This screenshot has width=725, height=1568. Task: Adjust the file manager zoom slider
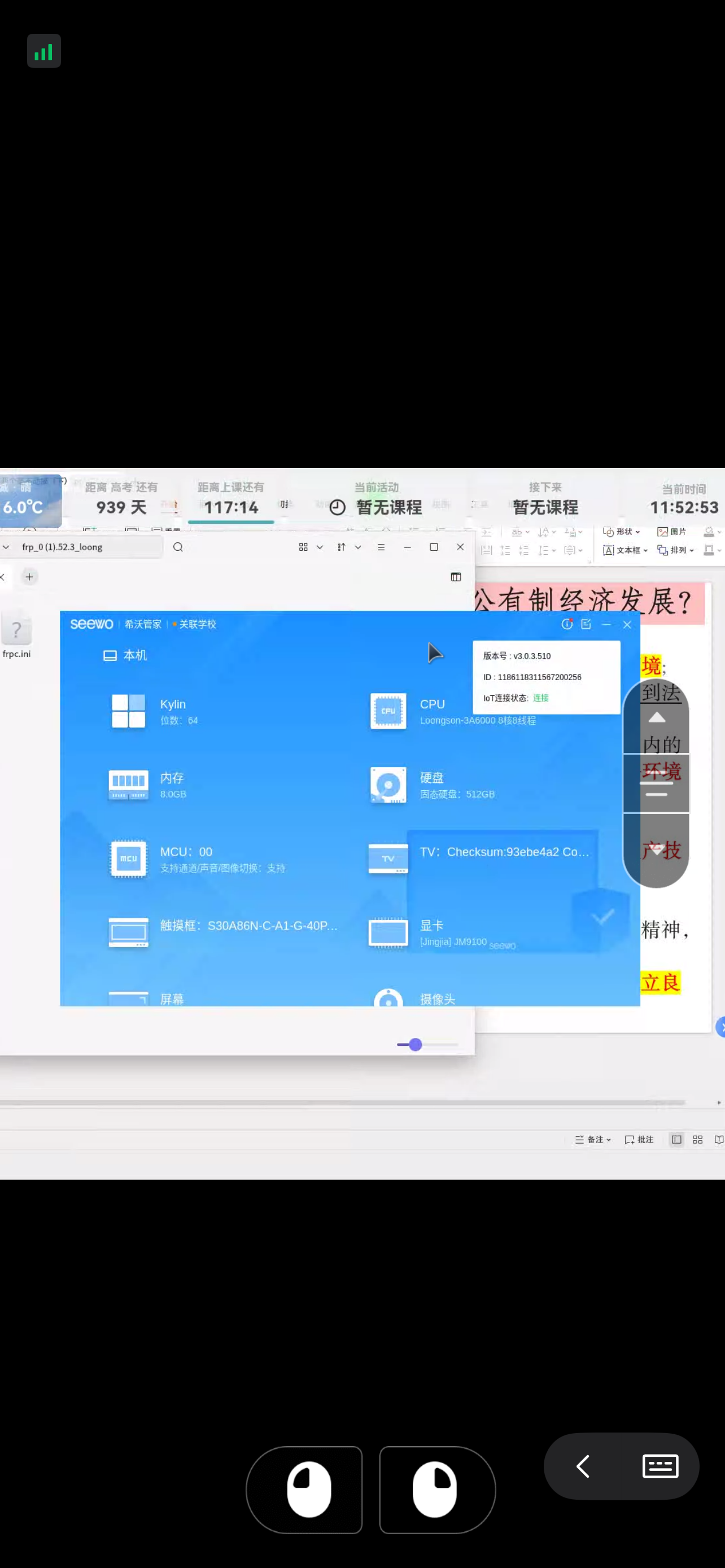click(x=416, y=1045)
